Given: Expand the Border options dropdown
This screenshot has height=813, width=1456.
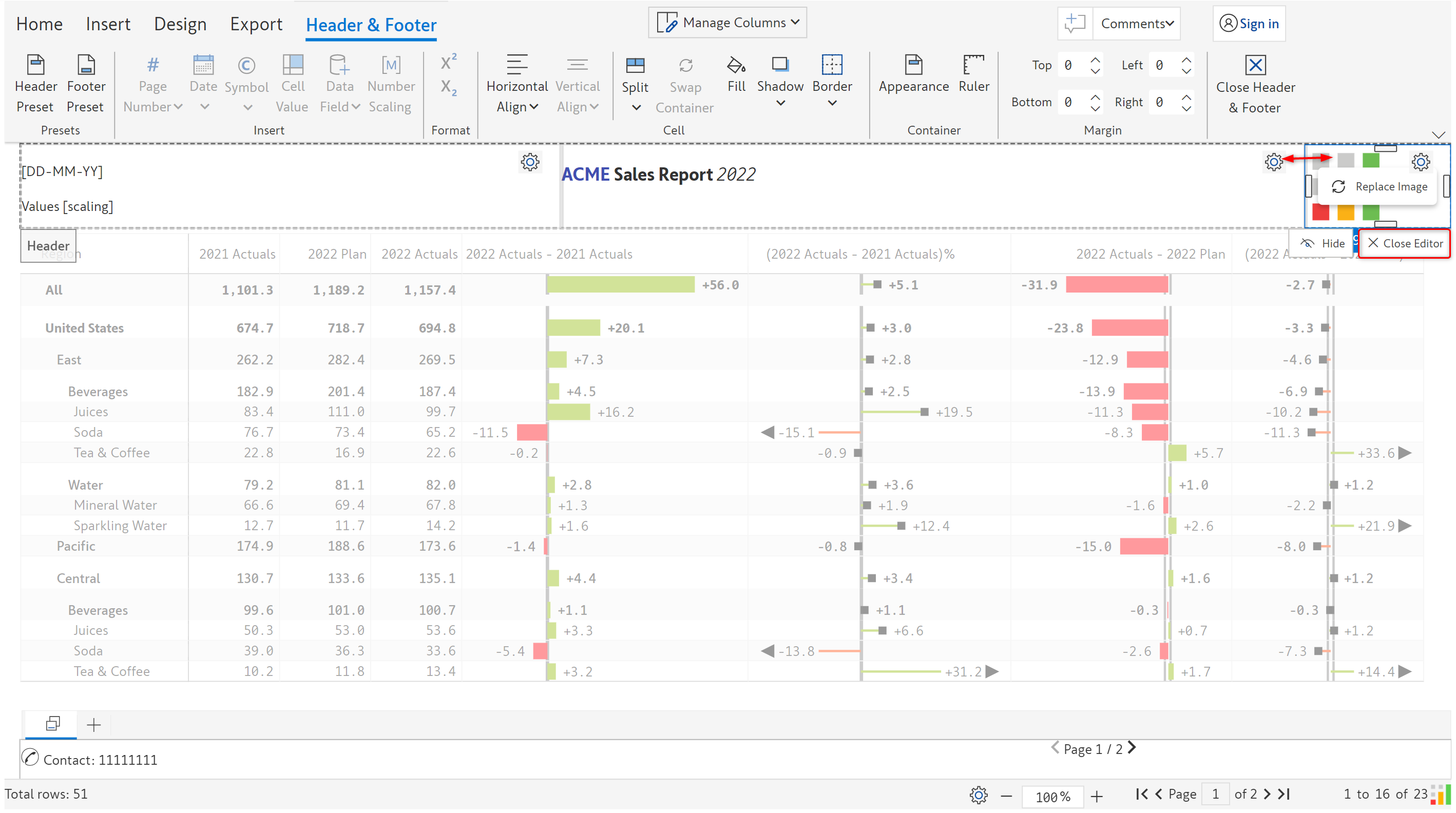Looking at the screenshot, I should pyautogui.click(x=832, y=103).
